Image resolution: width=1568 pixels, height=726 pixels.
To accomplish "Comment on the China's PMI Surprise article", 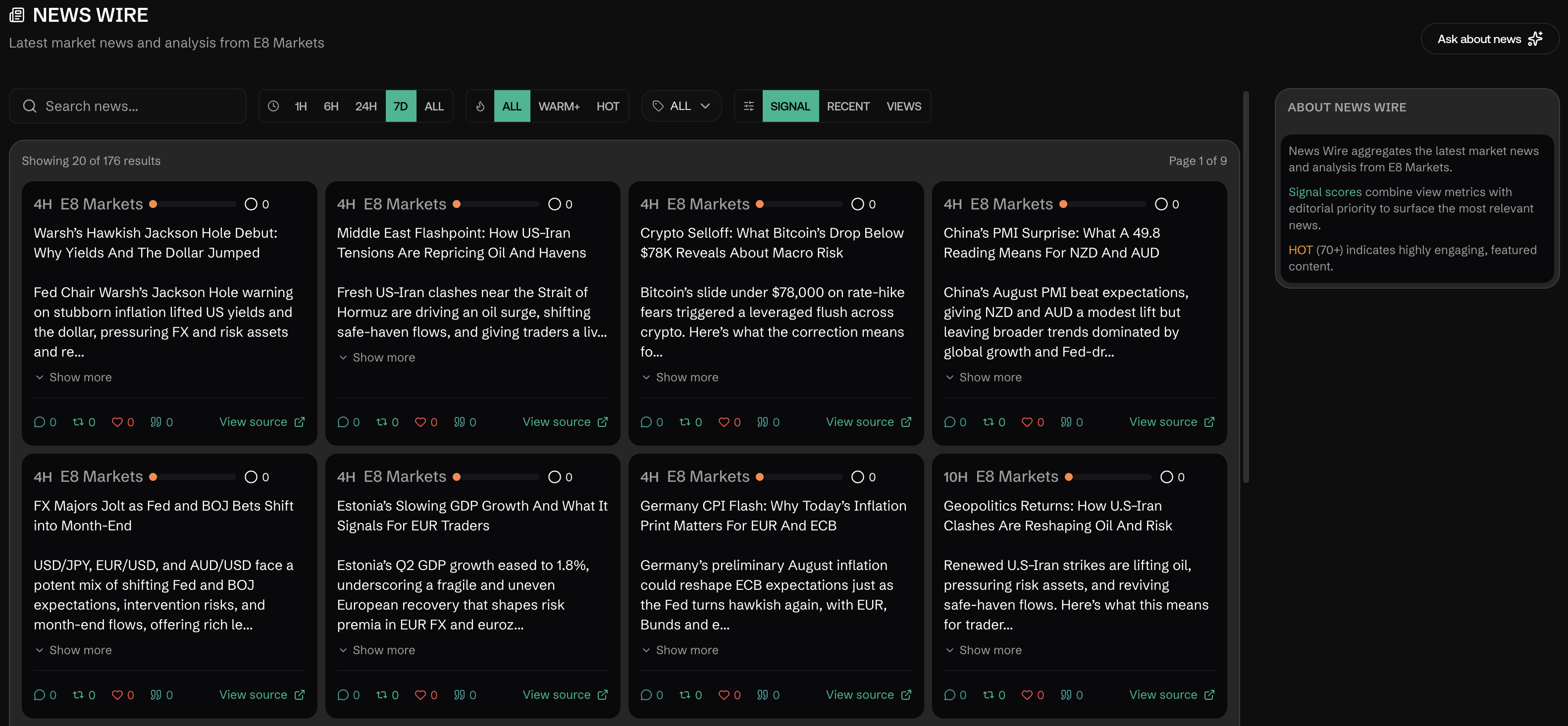I will 949,422.
